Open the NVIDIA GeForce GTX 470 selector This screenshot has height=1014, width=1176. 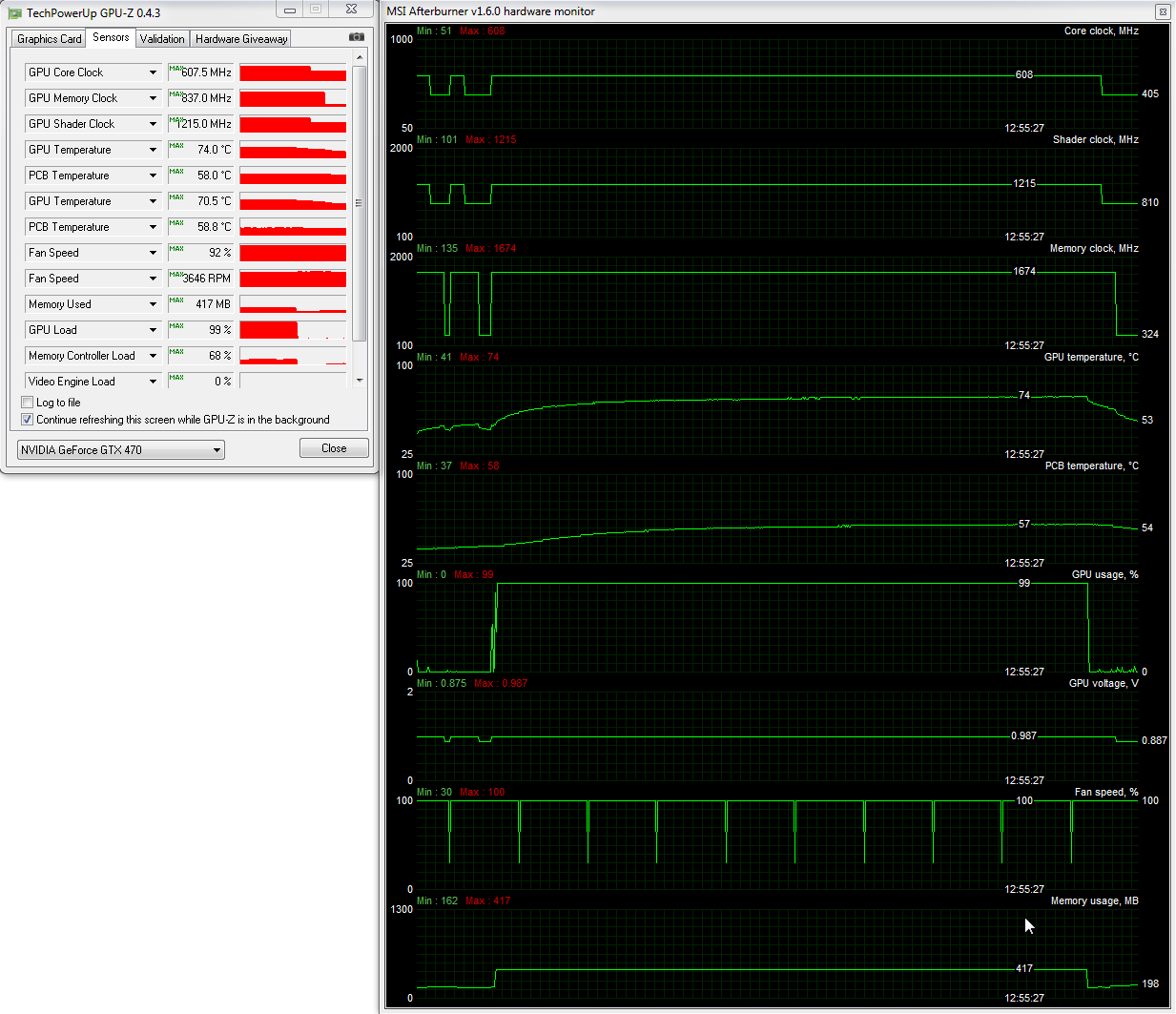click(121, 450)
